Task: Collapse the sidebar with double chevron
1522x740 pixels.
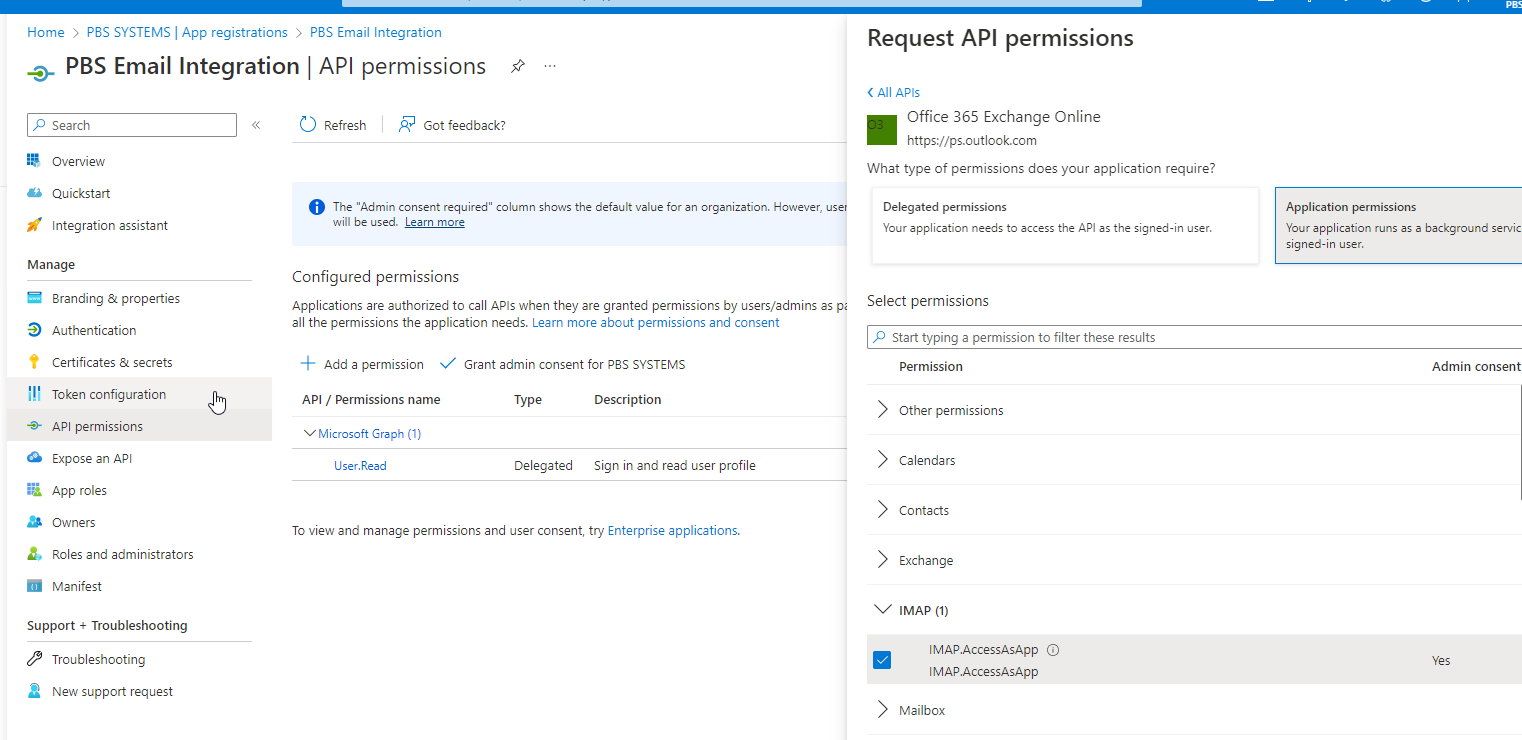Action: tap(256, 125)
